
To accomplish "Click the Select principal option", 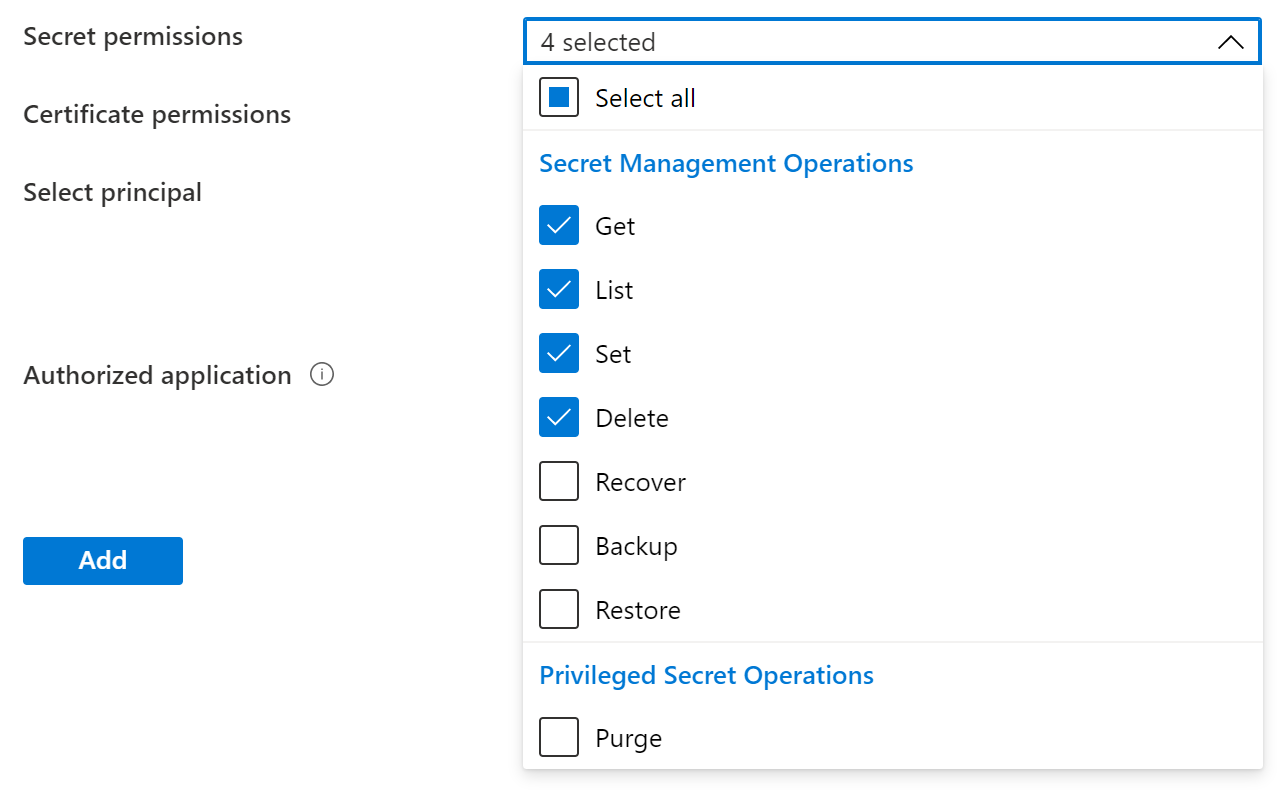I will click(x=112, y=191).
